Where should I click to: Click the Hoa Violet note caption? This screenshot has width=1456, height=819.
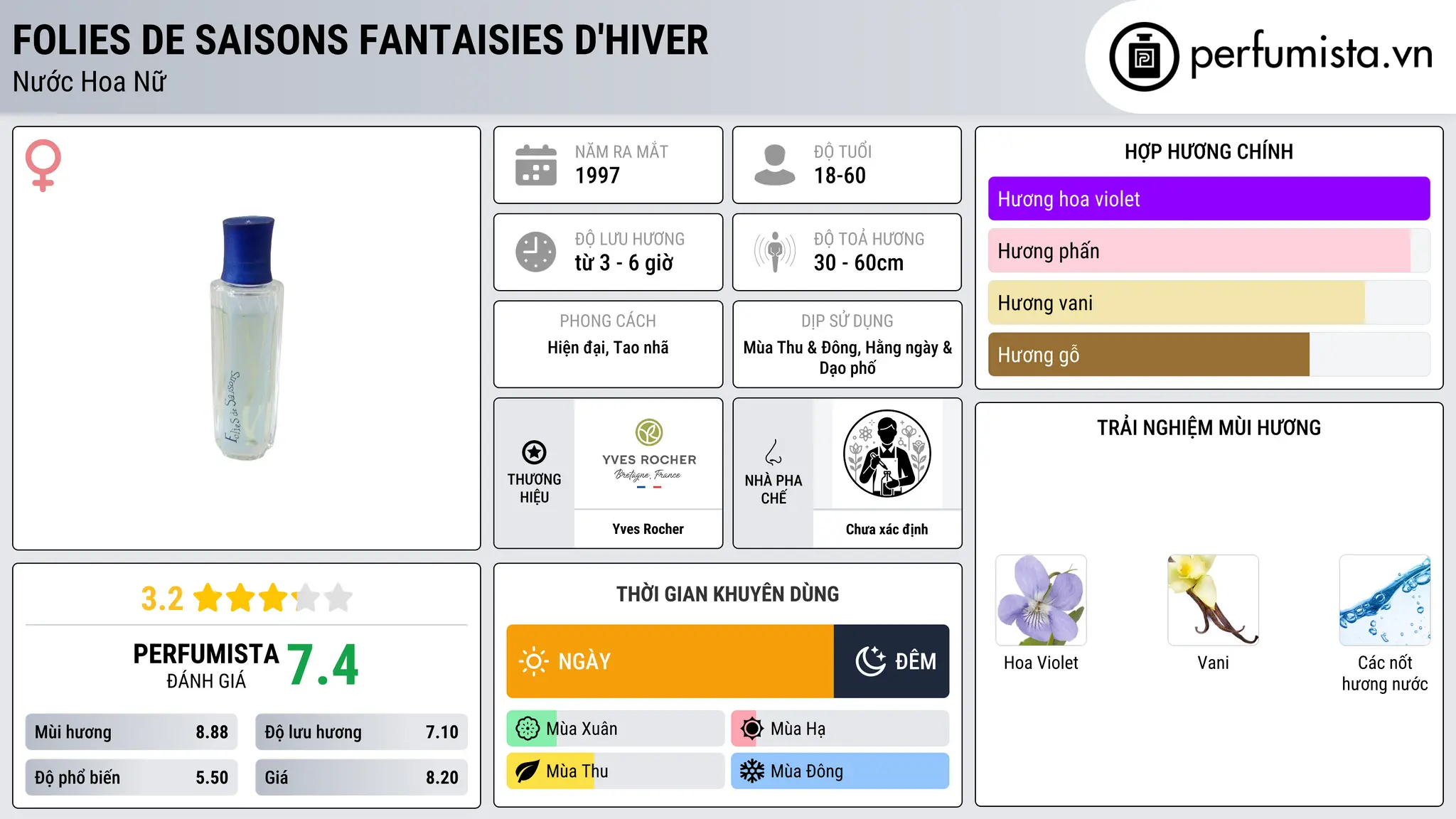point(1041,663)
